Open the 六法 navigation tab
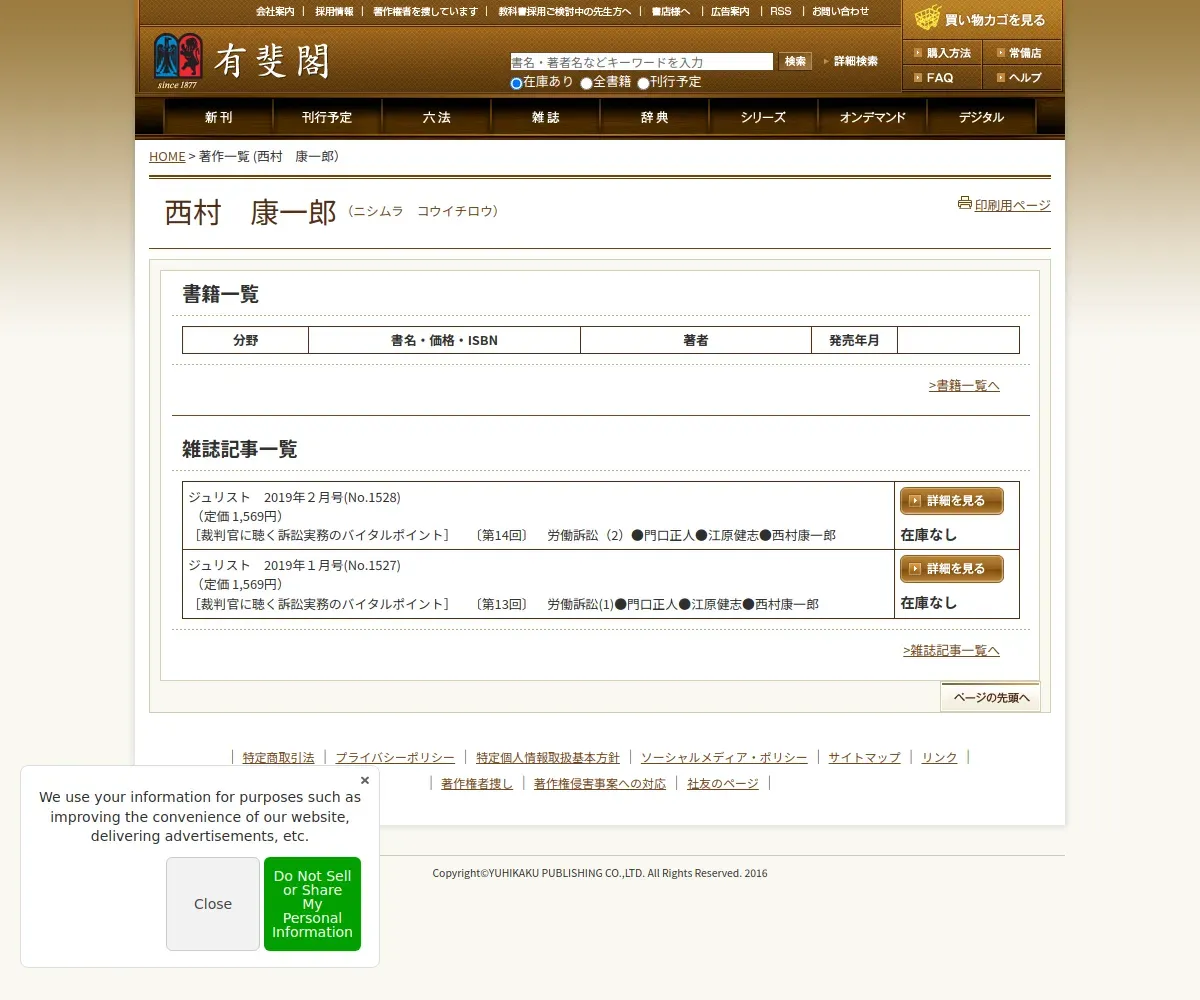This screenshot has width=1200, height=1000. tap(436, 117)
